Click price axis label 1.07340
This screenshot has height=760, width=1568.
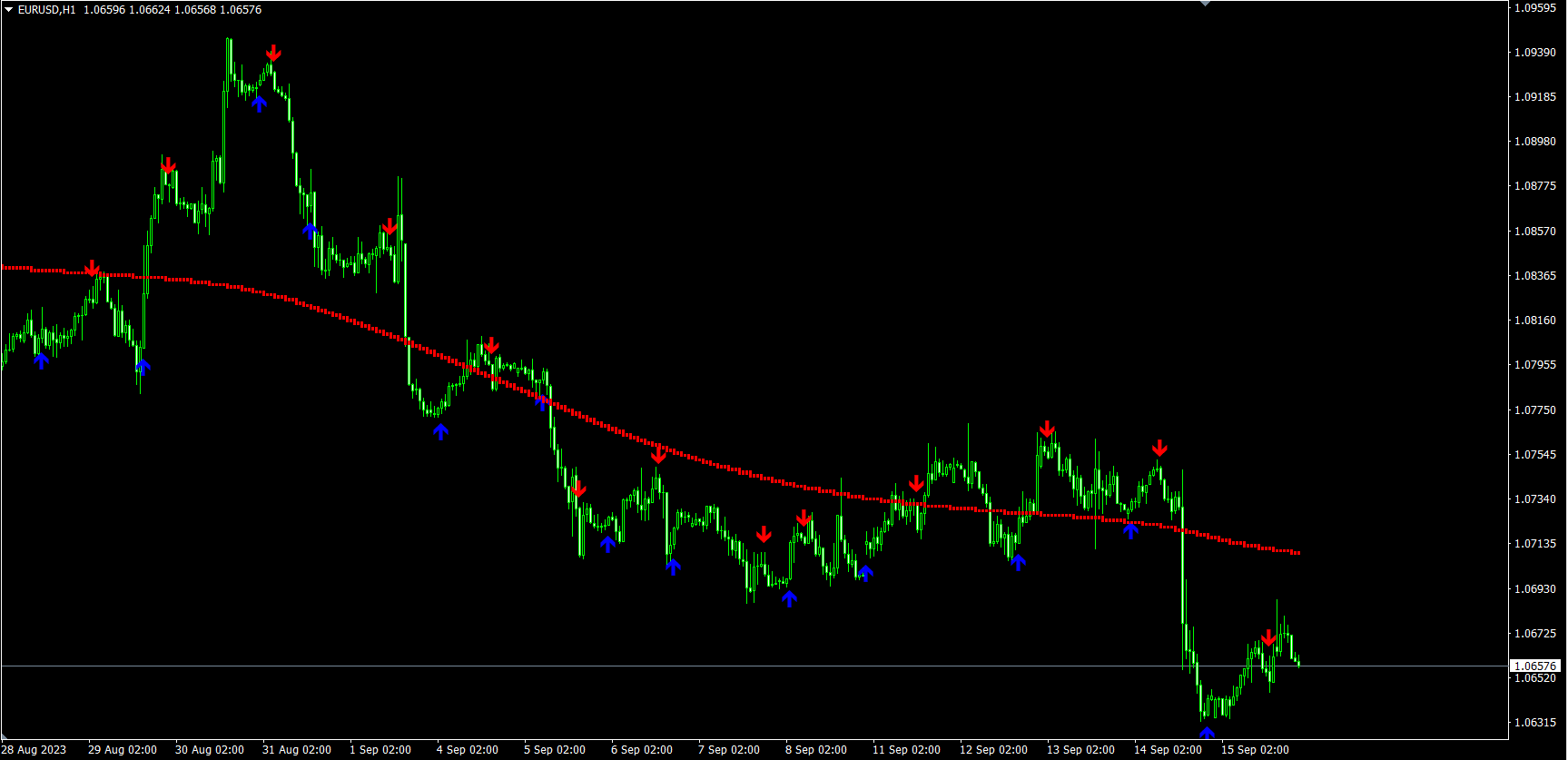1535,499
